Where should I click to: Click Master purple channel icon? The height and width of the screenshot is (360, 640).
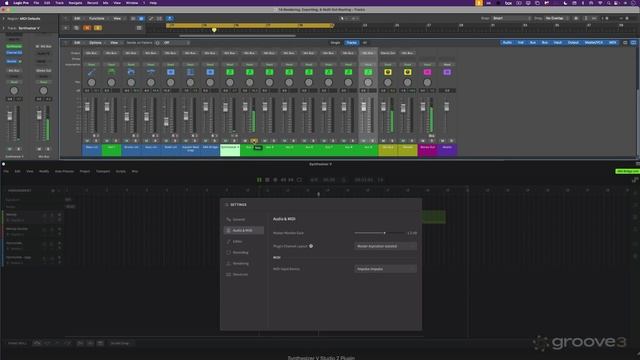[x=447, y=72]
